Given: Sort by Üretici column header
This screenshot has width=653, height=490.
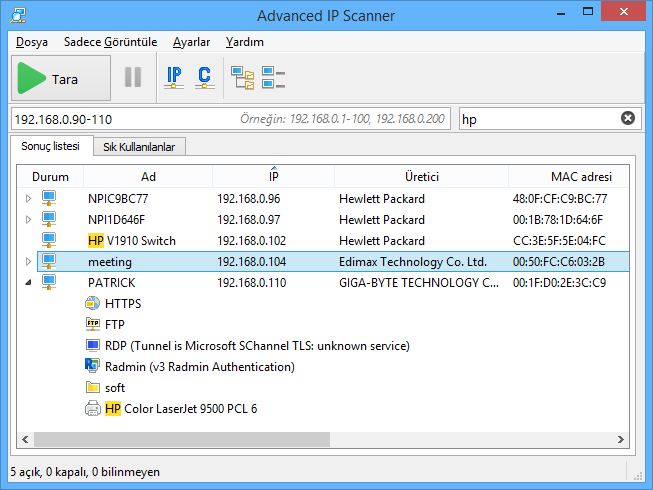Looking at the screenshot, I should (422, 176).
